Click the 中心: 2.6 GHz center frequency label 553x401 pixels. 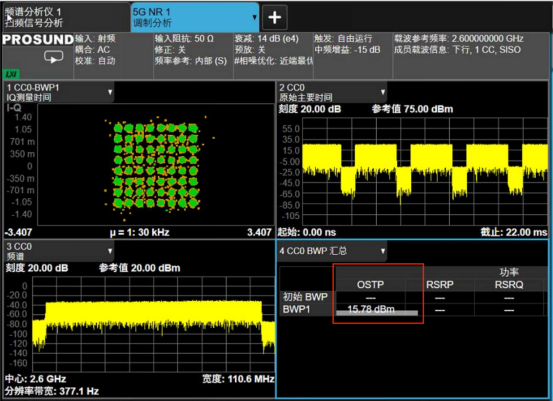tap(36, 379)
